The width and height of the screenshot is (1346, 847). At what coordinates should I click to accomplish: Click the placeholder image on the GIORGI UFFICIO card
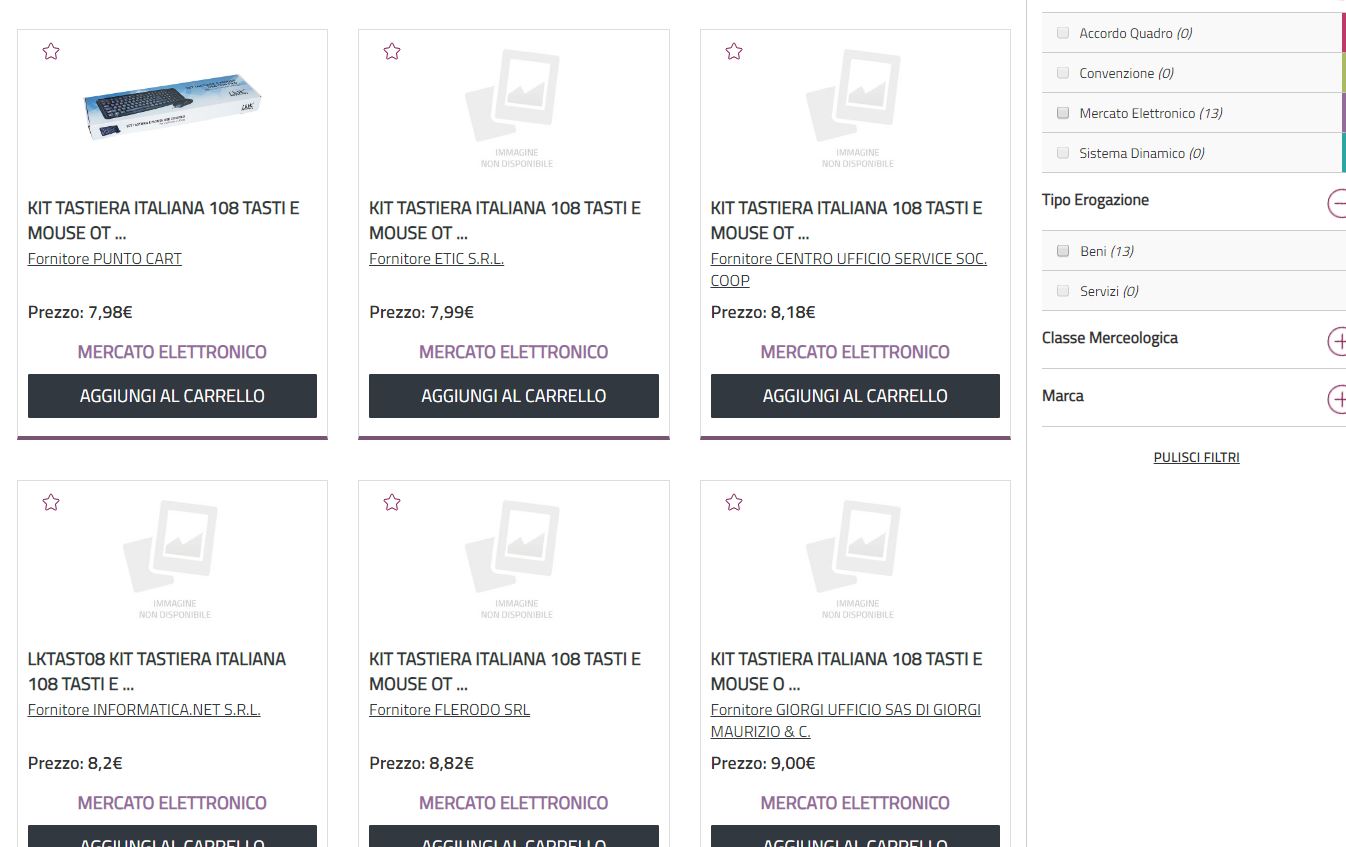coord(856,559)
